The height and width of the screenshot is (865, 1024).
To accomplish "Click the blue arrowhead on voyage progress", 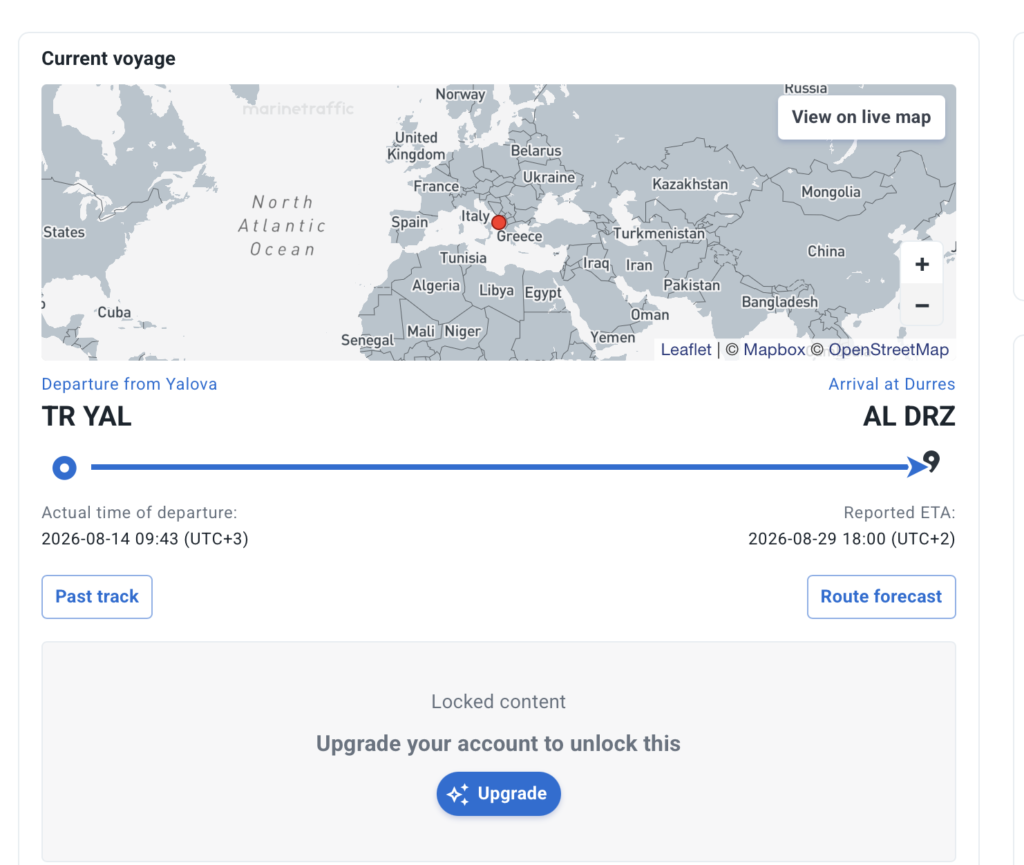I will point(917,467).
